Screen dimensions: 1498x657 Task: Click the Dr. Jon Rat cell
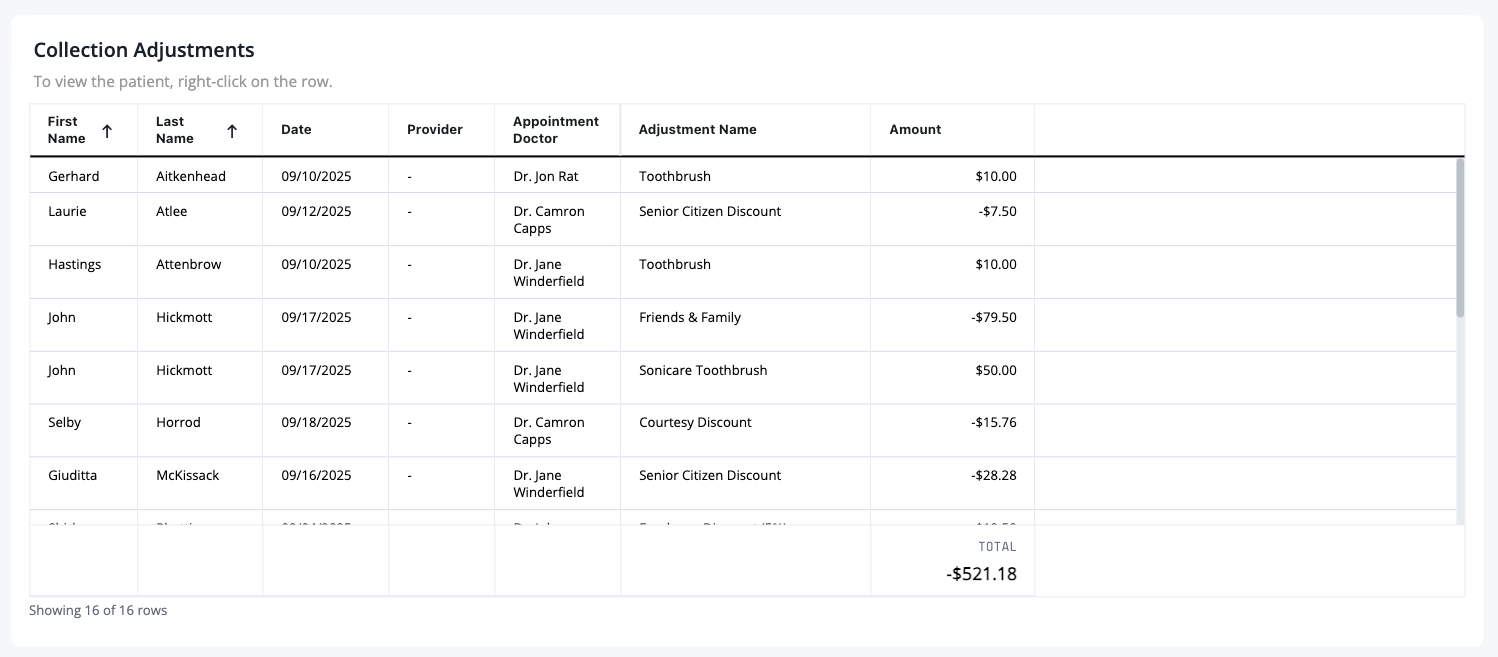(x=557, y=176)
